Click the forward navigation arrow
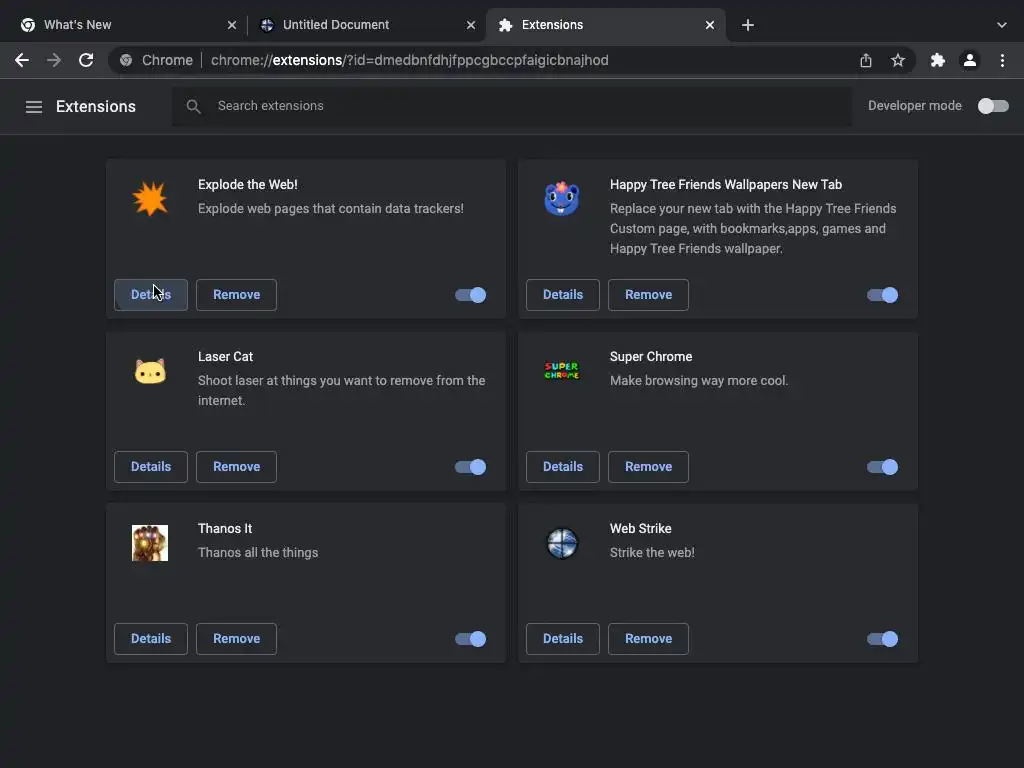This screenshot has width=1024, height=768. (x=54, y=60)
